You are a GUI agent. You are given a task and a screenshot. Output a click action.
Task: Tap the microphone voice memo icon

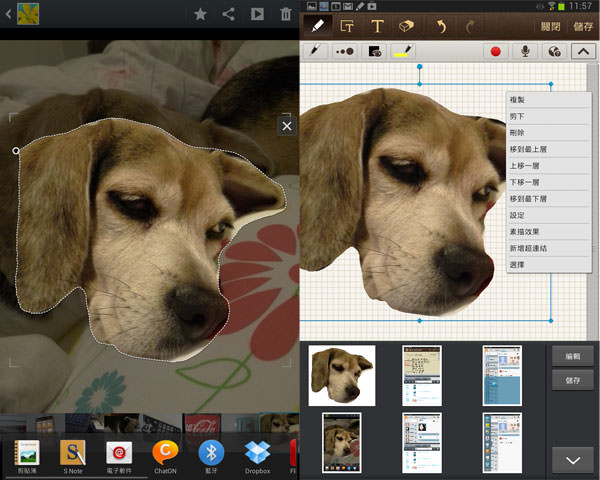[523, 51]
